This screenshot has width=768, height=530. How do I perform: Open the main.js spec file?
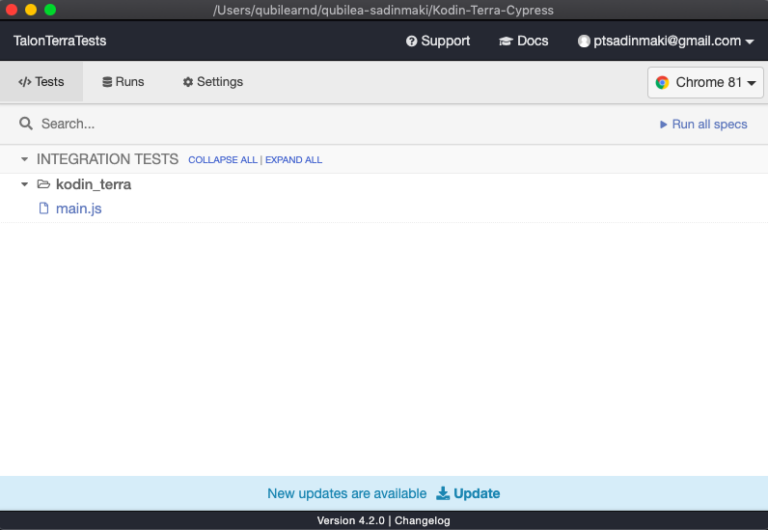78,209
